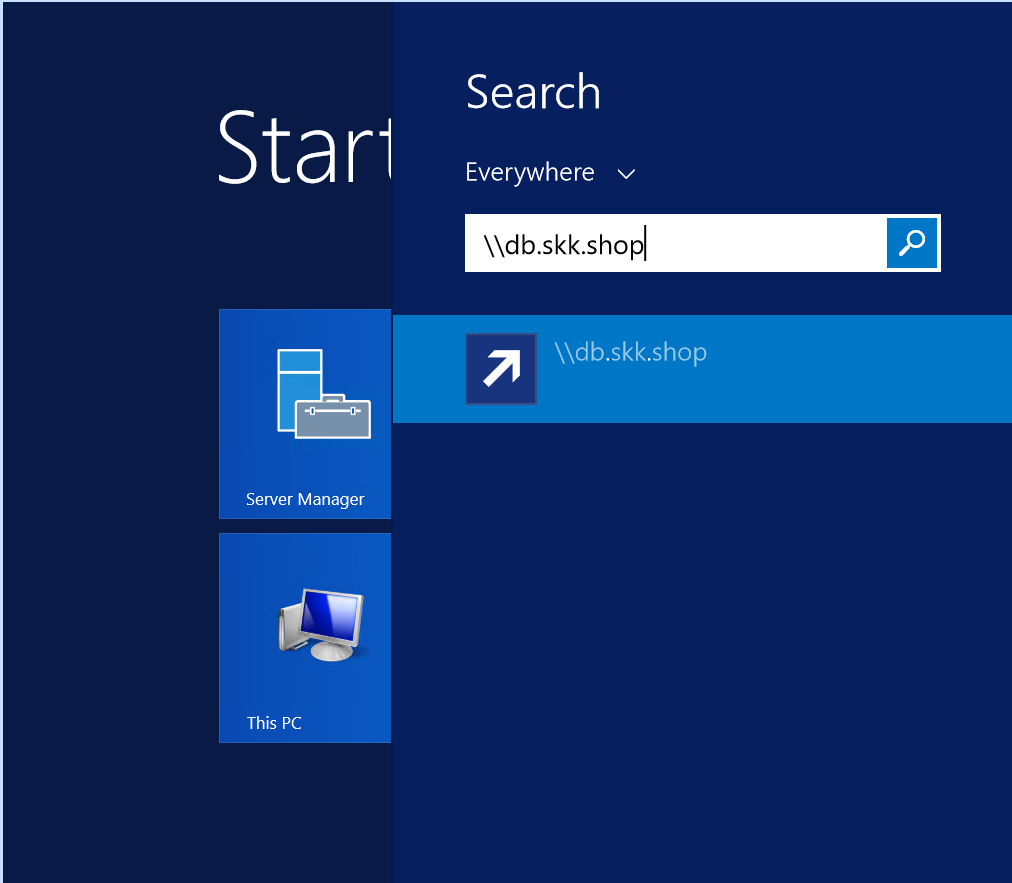Click the This PC tile label
This screenshot has width=1012, height=883.
click(274, 723)
